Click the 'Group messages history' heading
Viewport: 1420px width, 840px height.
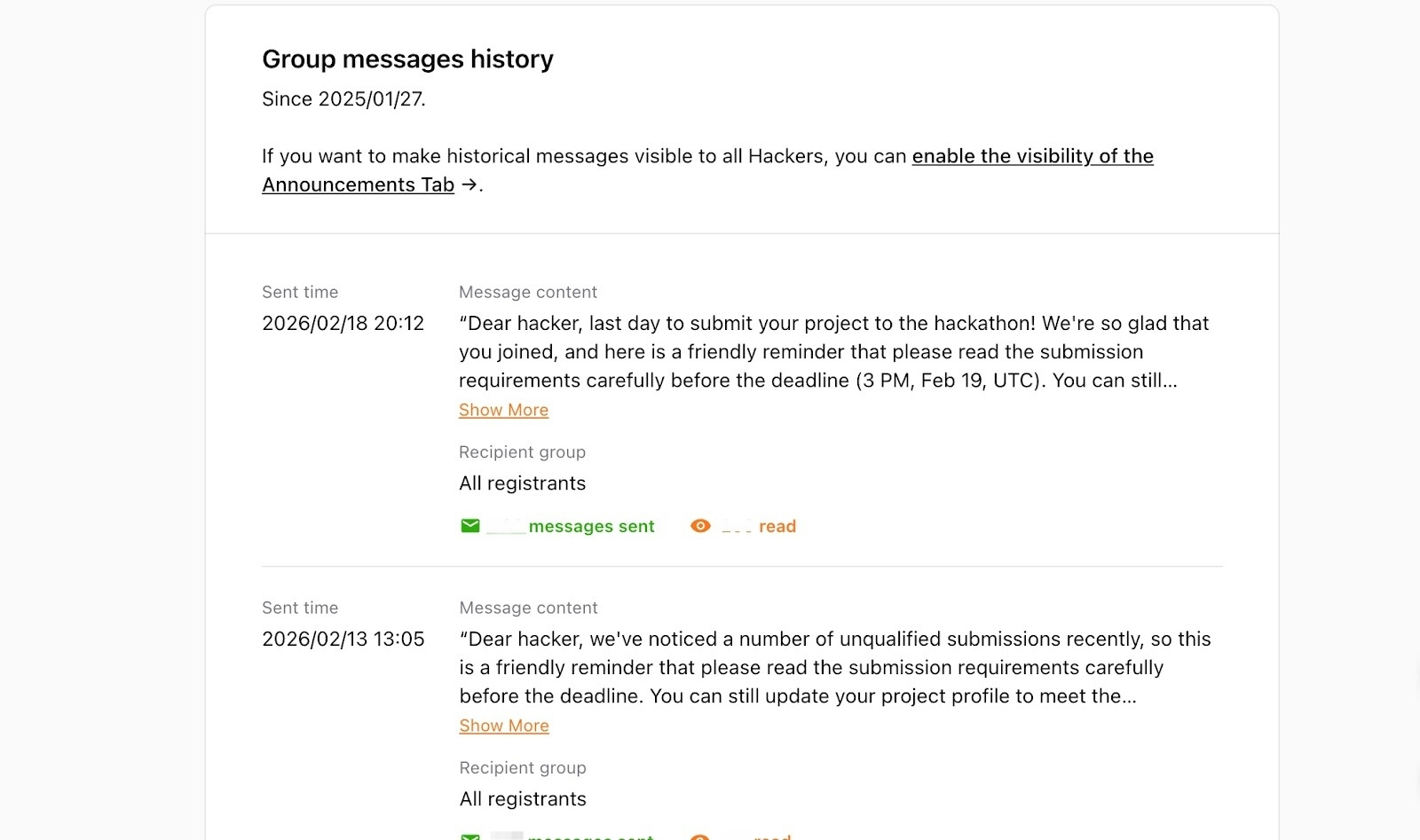(x=407, y=59)
